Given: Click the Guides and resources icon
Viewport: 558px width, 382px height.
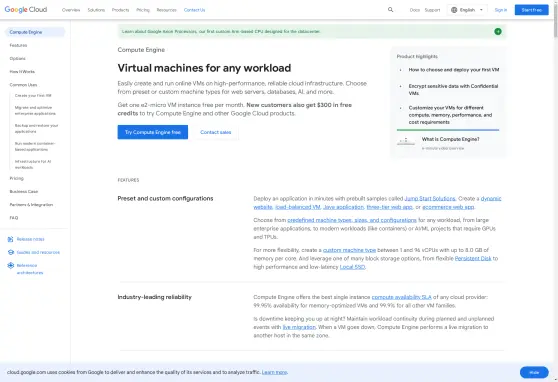Looking at the screenshot, I should pos(11,252).
